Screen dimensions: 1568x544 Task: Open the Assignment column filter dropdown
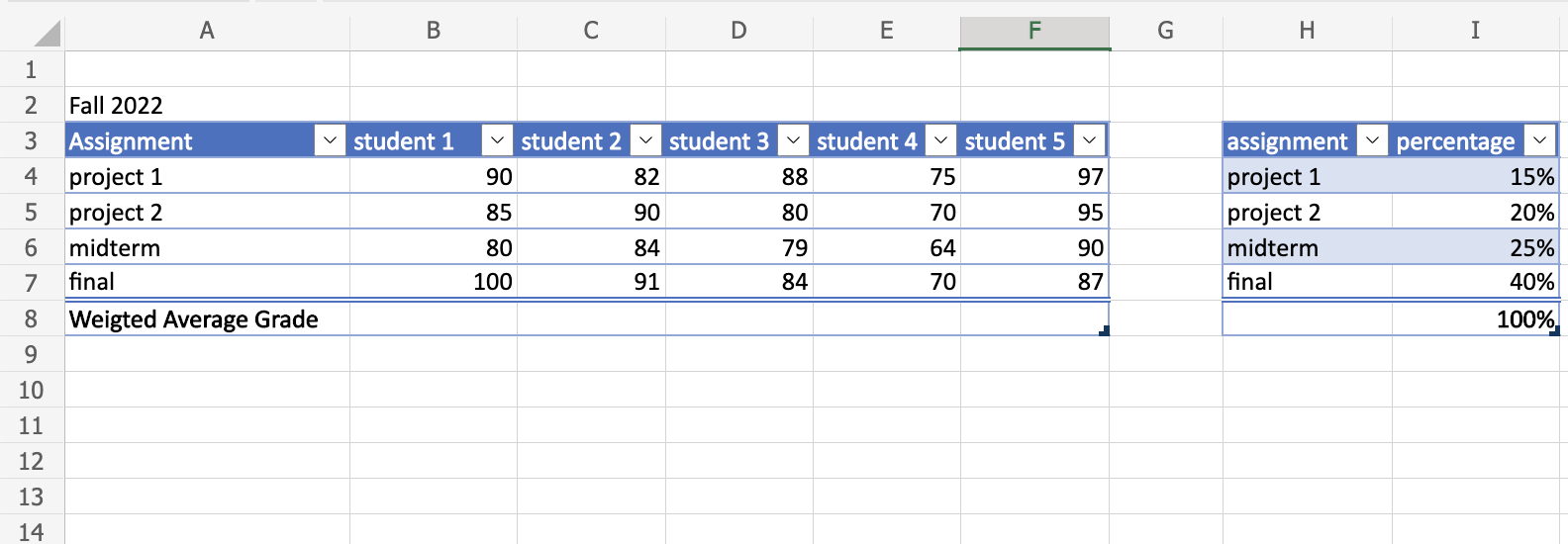(331, 140)
